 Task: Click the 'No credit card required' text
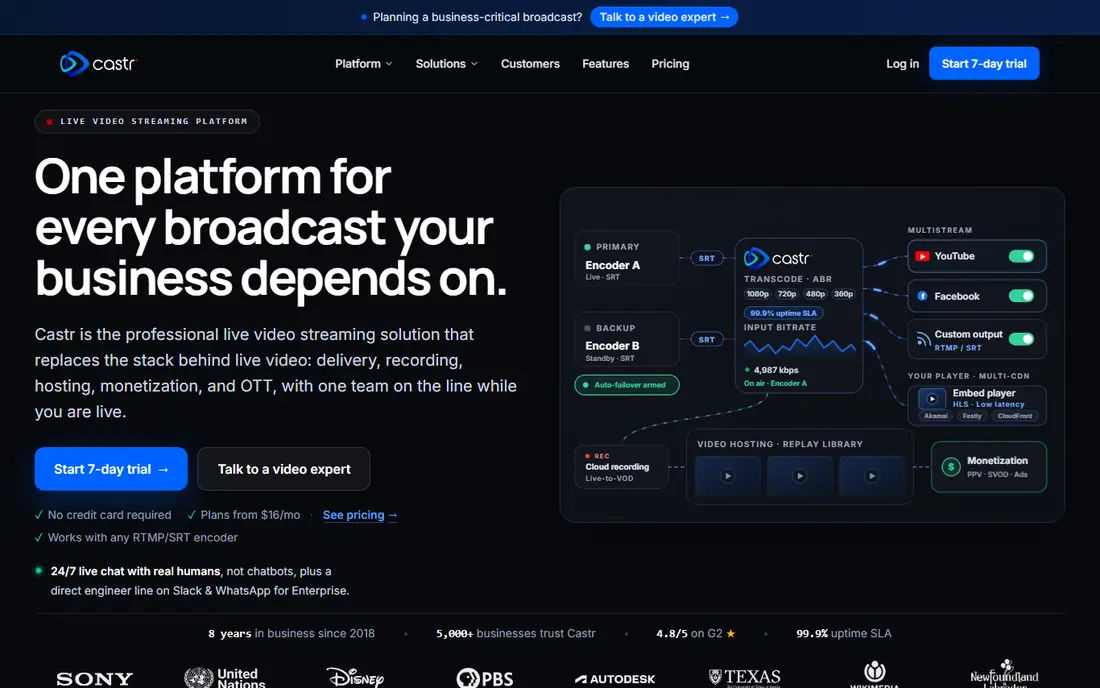(109, 515)
